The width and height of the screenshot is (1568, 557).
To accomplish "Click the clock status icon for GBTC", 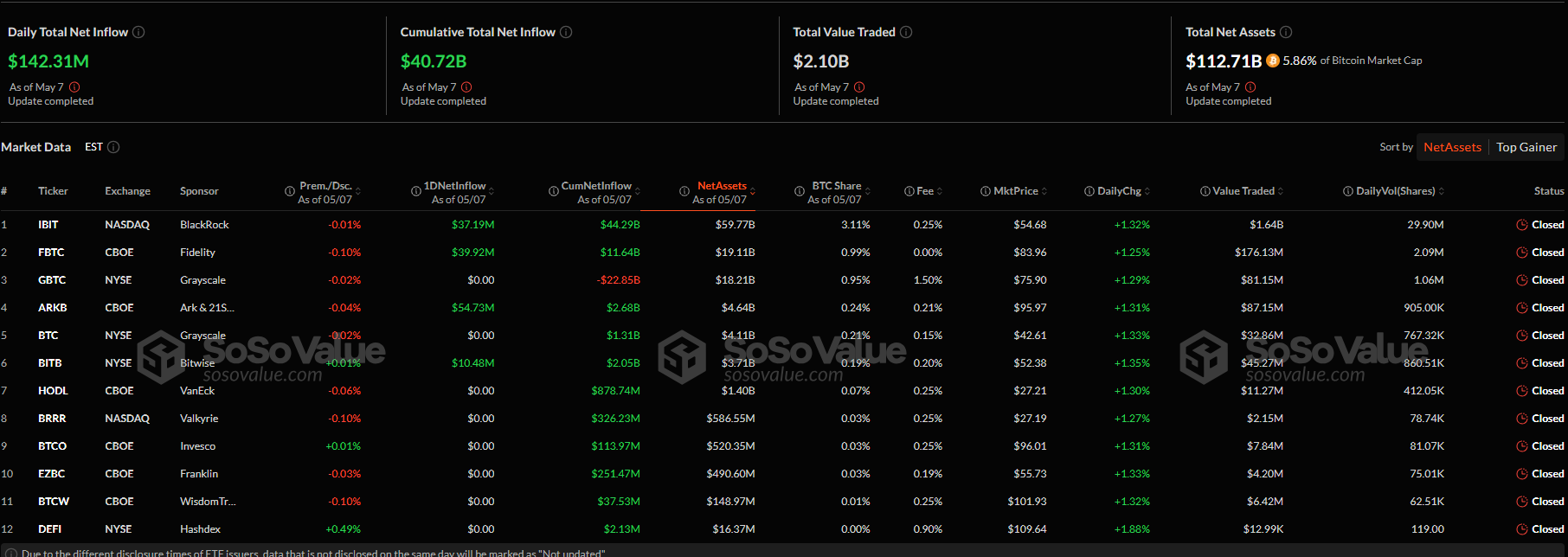I will (1522, 280).
